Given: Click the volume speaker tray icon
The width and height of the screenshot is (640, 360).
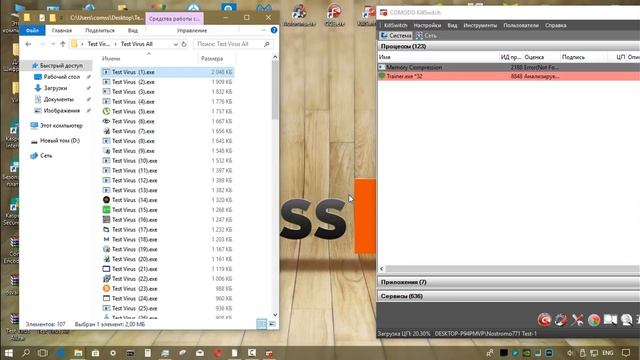Looking at the screenshot, I should (x=570, y=353).
